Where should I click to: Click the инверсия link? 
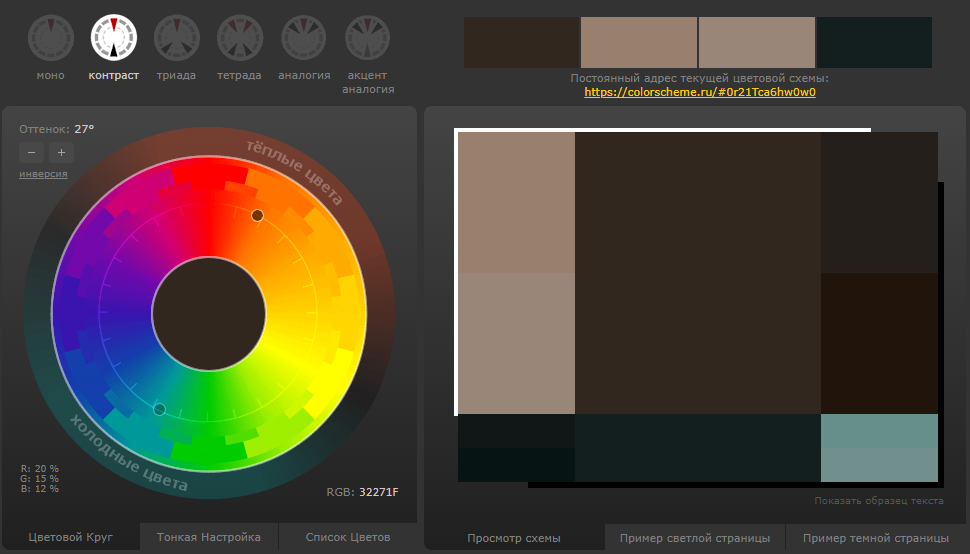(x=43, y=174)
